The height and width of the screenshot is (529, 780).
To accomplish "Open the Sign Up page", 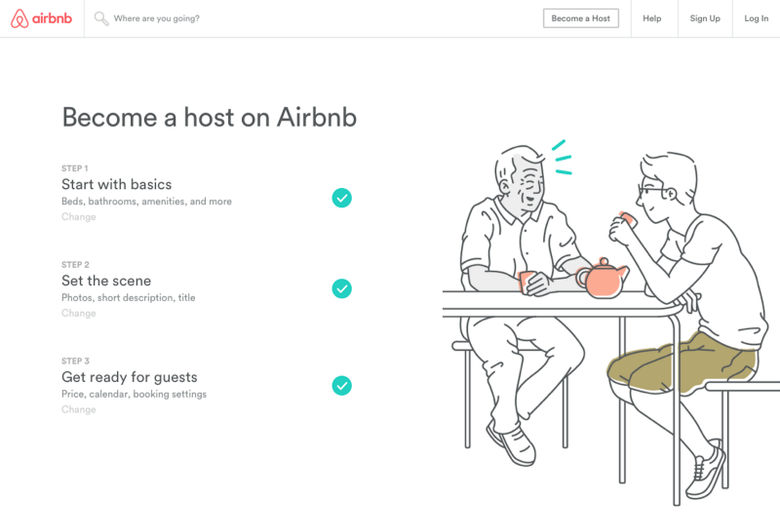I will tap(705, 18).
